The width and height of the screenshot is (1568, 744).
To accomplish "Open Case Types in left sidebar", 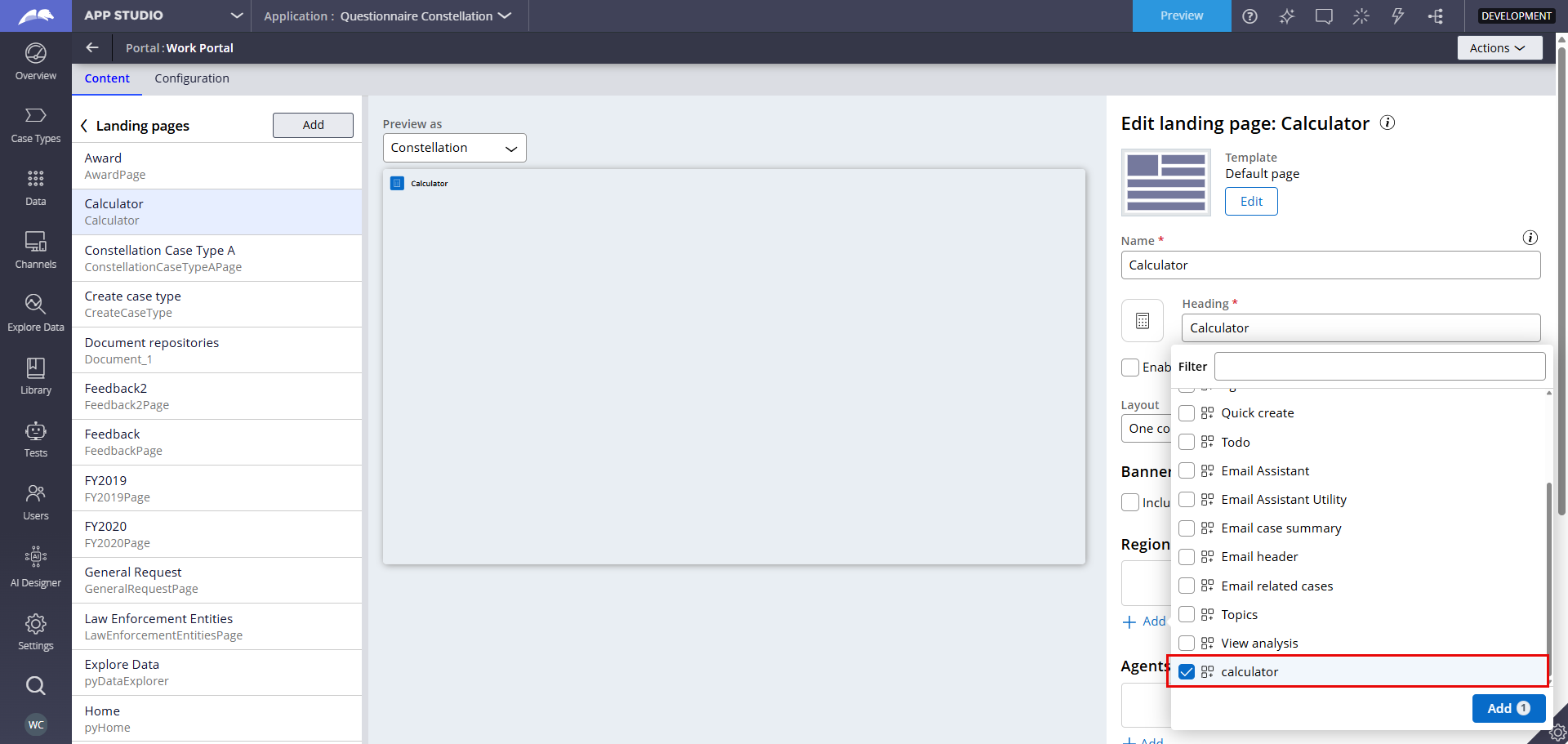I will click(x=35, y=125).
